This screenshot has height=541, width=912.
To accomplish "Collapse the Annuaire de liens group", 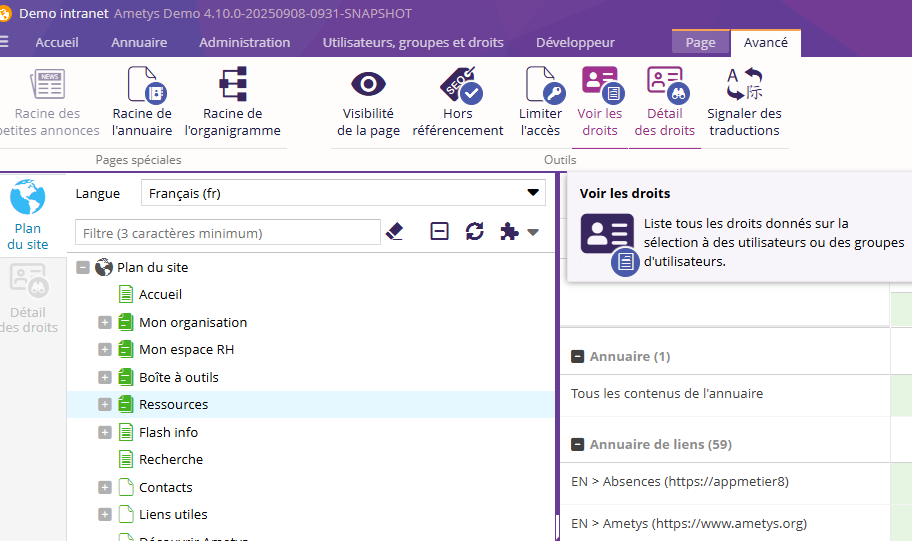I will [x=577, y=444].
